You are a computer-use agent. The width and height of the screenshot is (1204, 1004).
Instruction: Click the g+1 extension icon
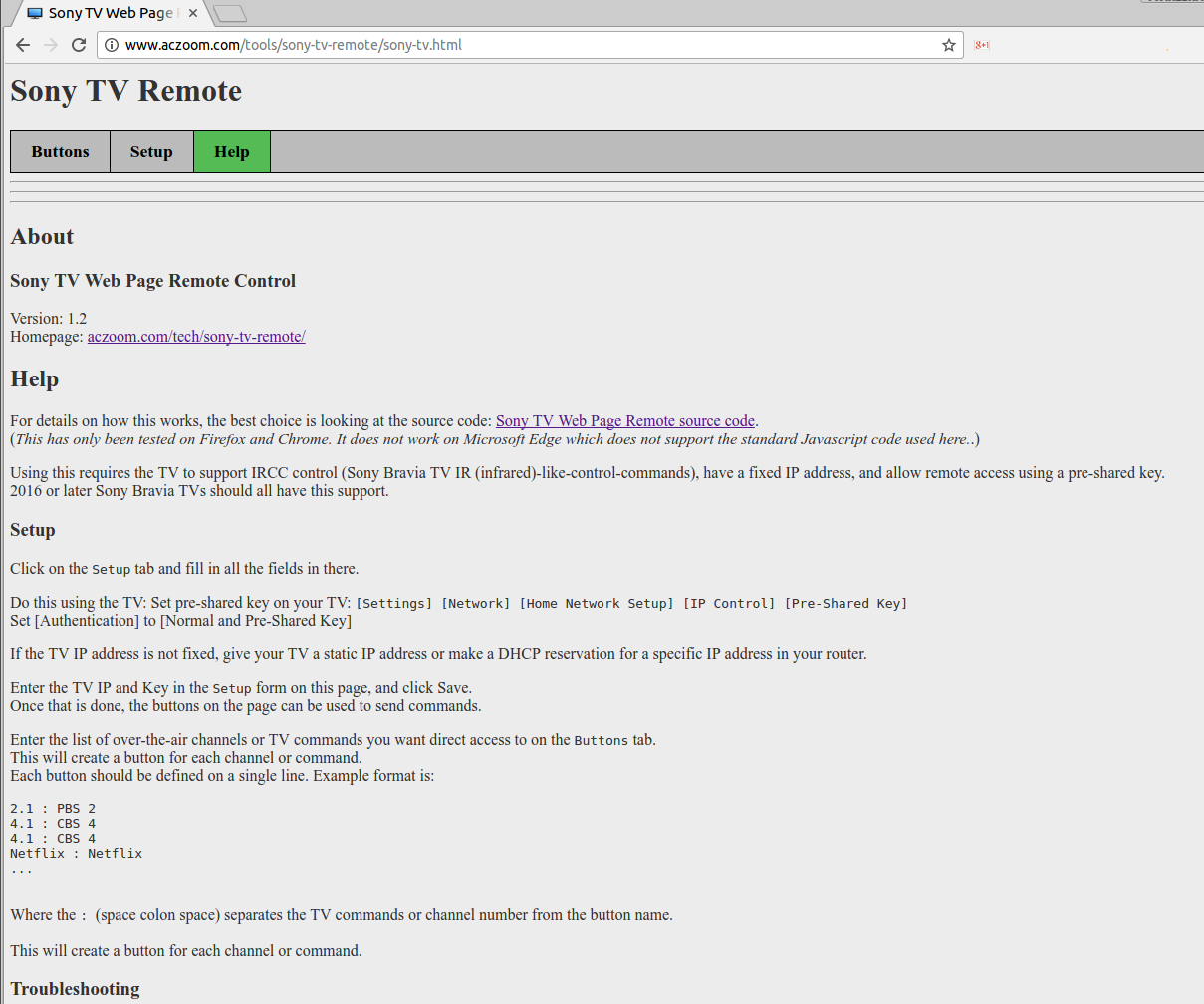(x=982, y=45)
